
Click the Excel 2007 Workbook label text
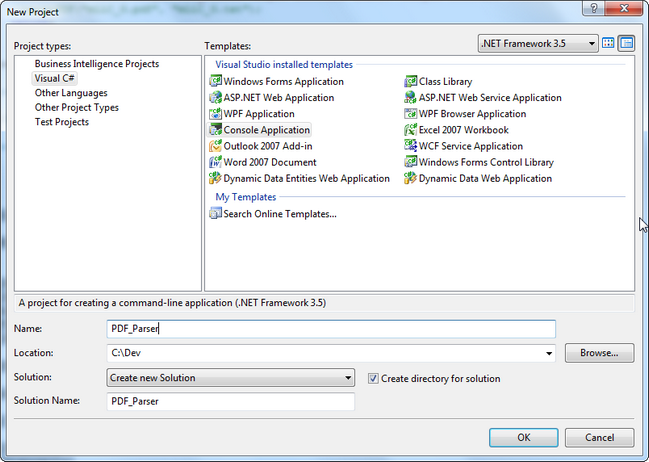pyautogui.click(x=464, y=130)
